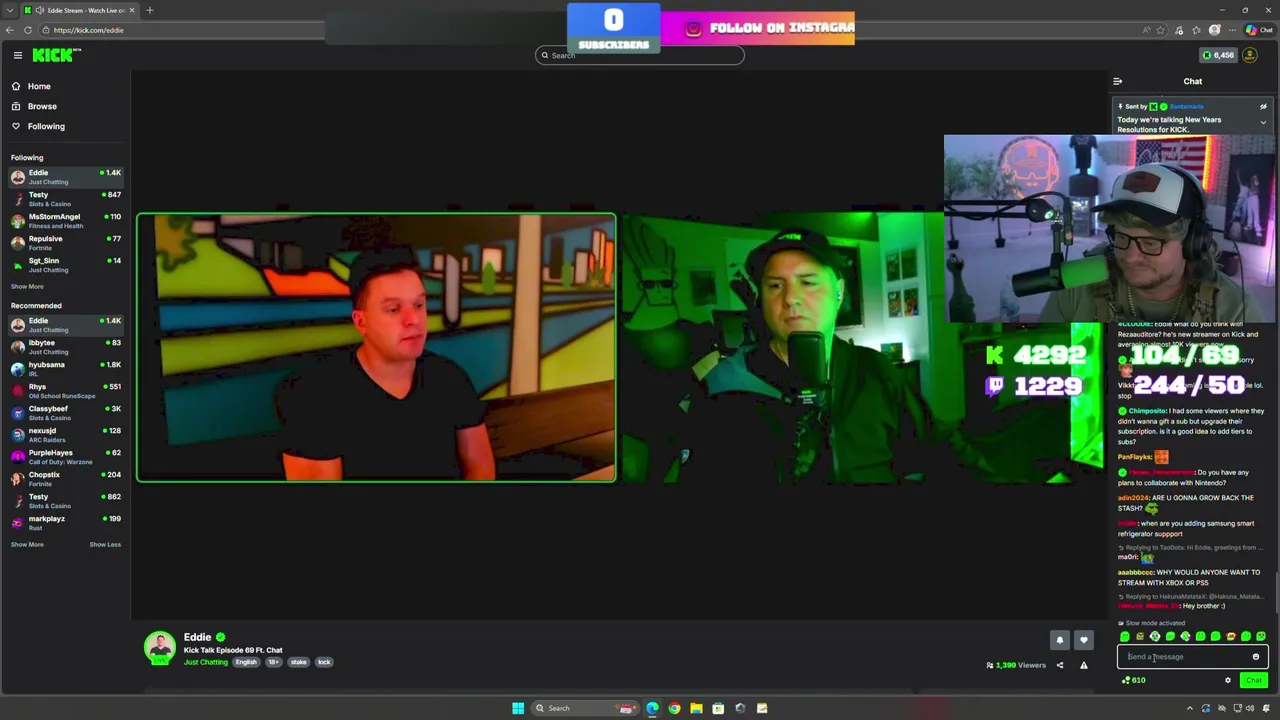The width and height of the screenshot is (1280, 720).
Task: Open MsStormAngel channel in Following
Action: click(x=65, y=221)
